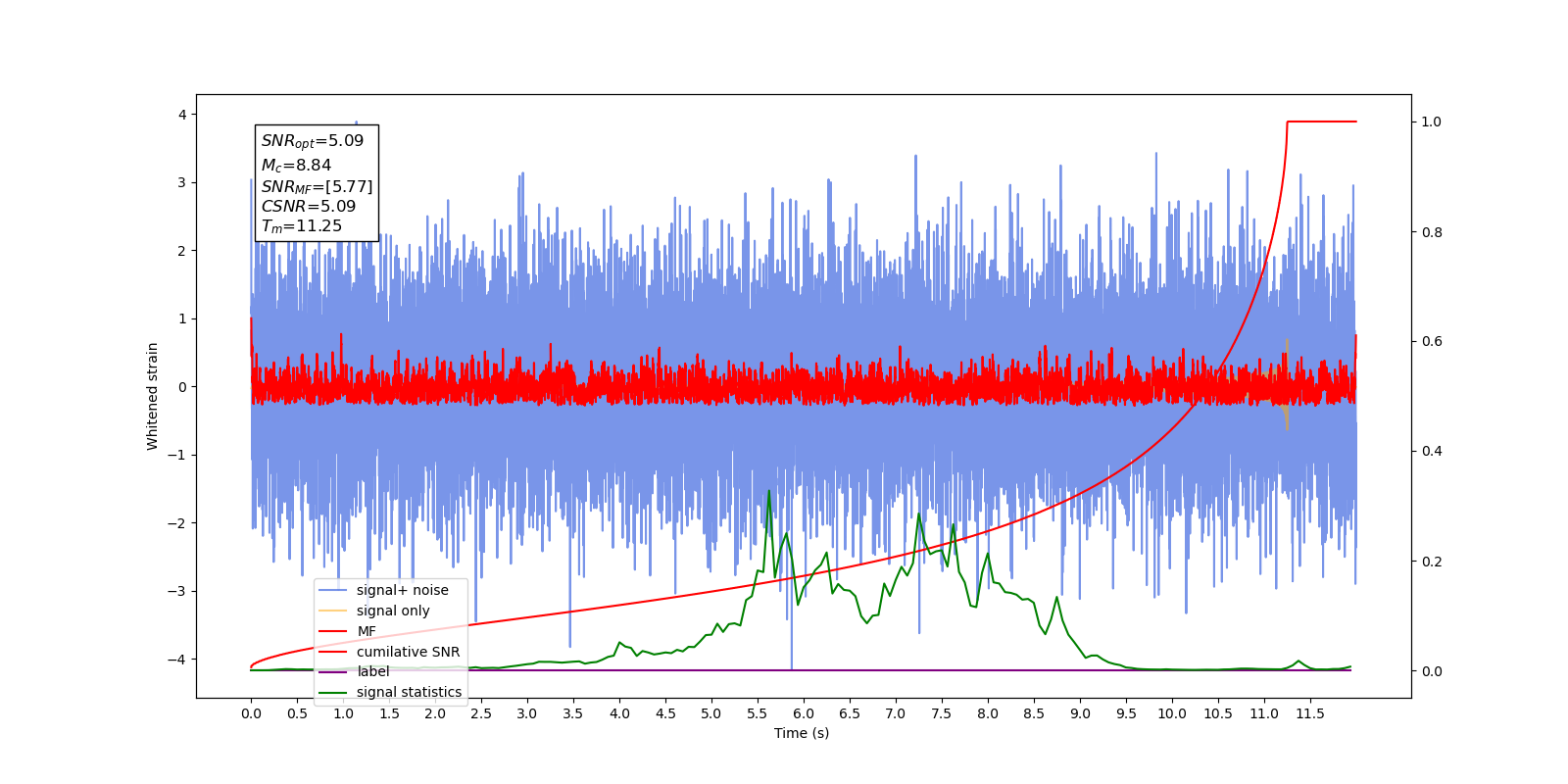The image size is (1568, 784).
Task: Click the 8.5 tick on the time axis
Action: [x=1034, y=713]
